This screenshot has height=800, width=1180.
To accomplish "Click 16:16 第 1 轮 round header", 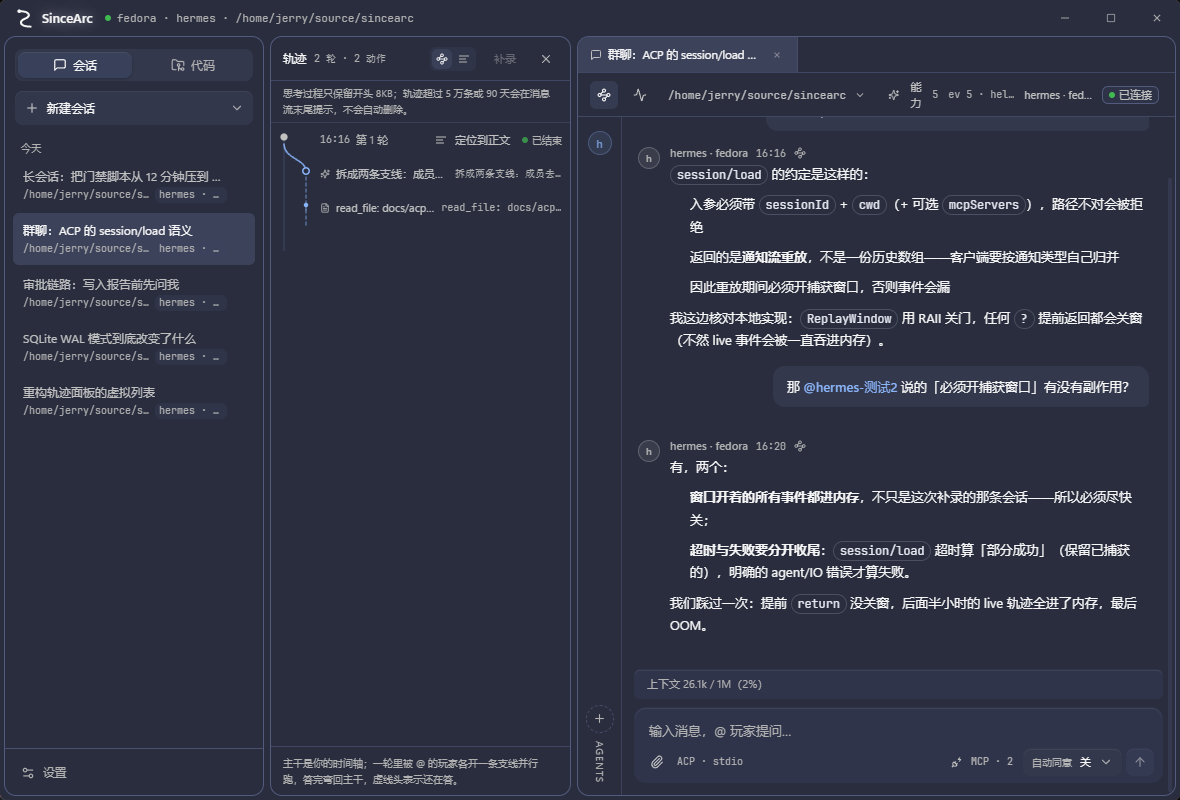I will pyautogui.click(x=354, y=140).
